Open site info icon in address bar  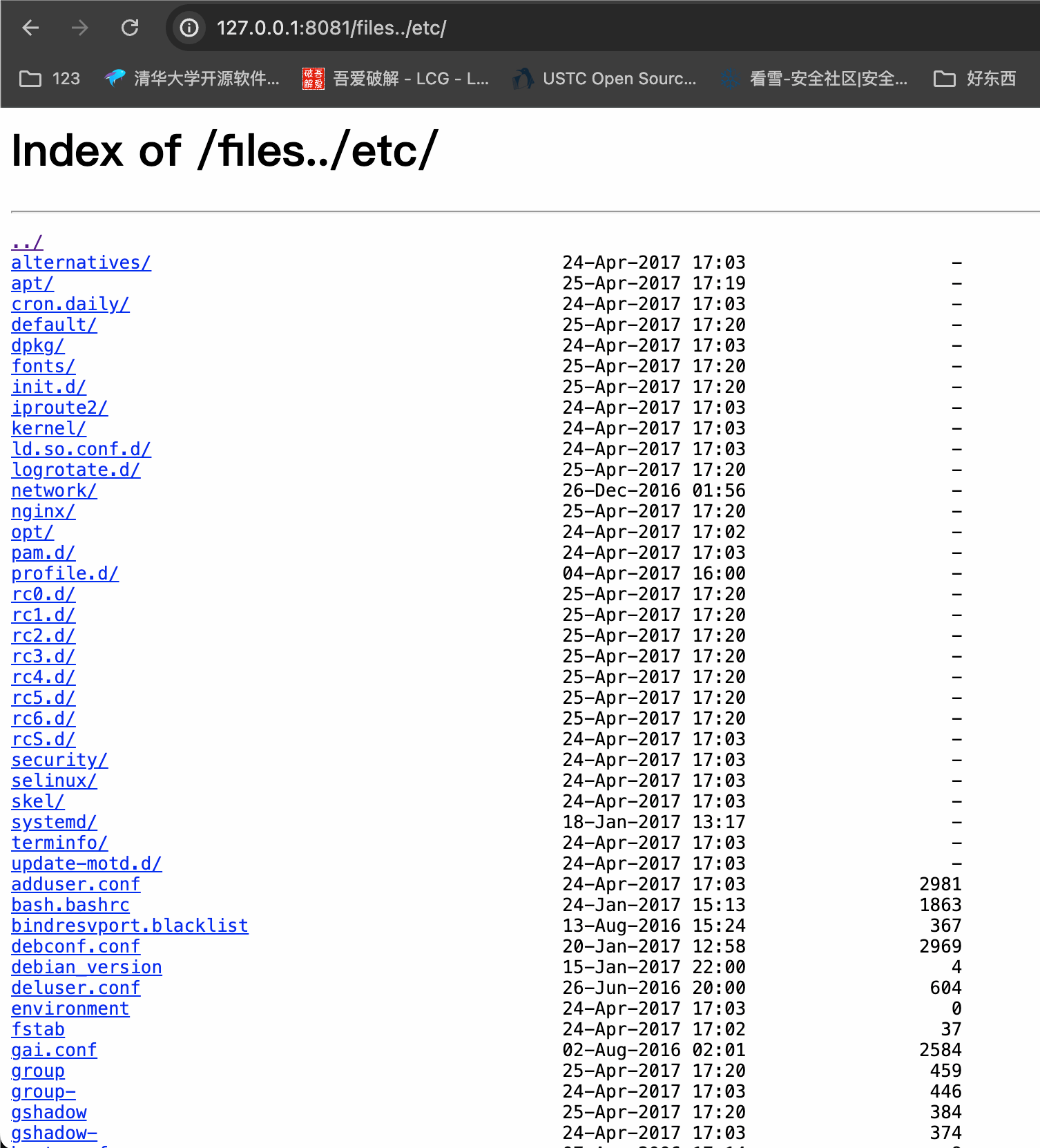tap(189, 28)
